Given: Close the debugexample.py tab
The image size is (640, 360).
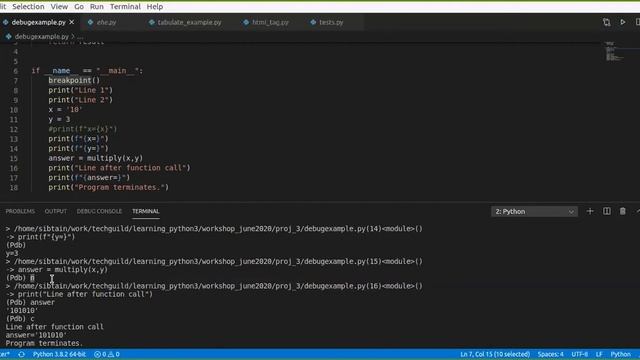Looking at the screenshot, I should tap(72, 22).
